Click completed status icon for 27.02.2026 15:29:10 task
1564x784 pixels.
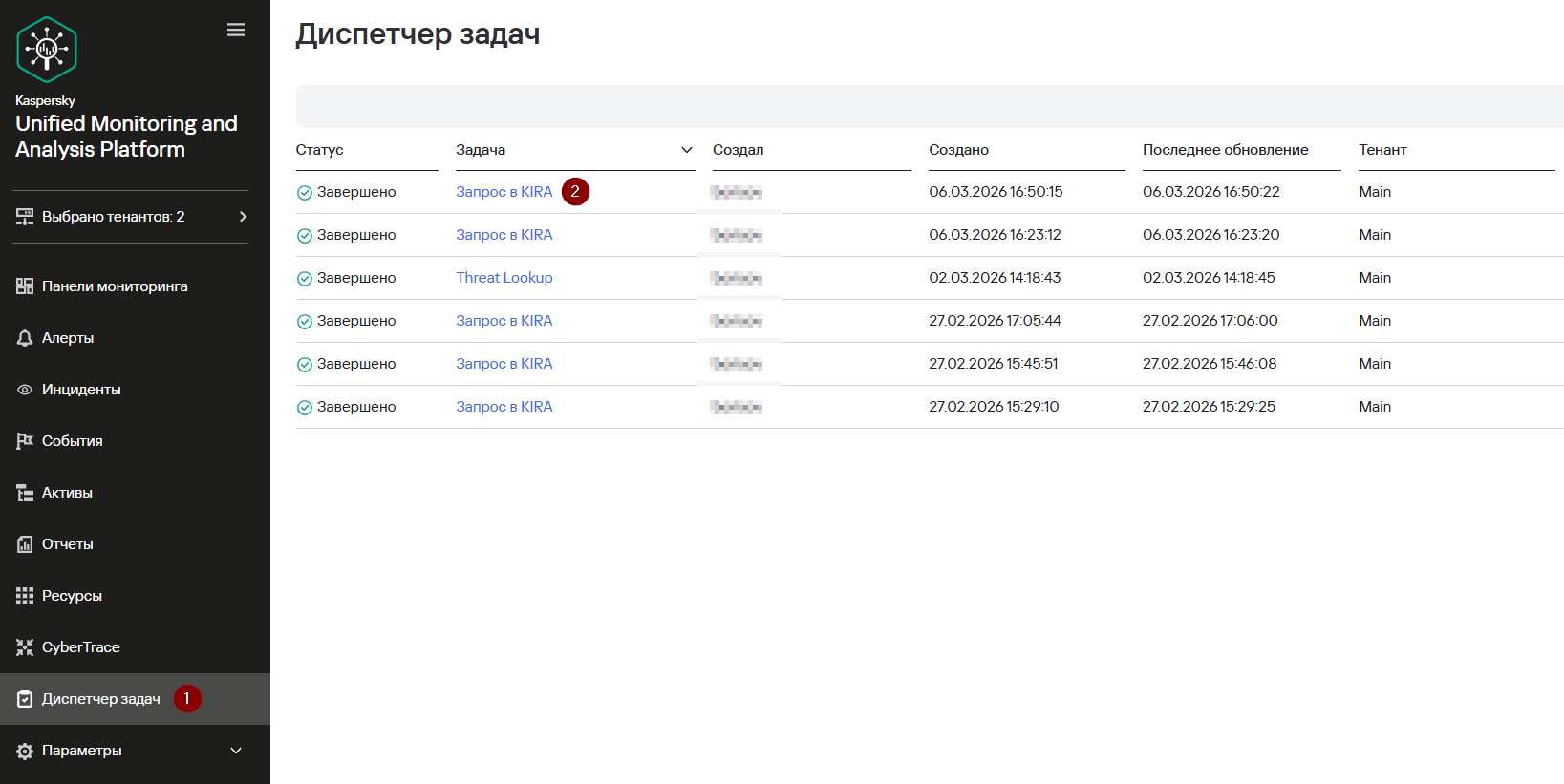pos(305,408)
